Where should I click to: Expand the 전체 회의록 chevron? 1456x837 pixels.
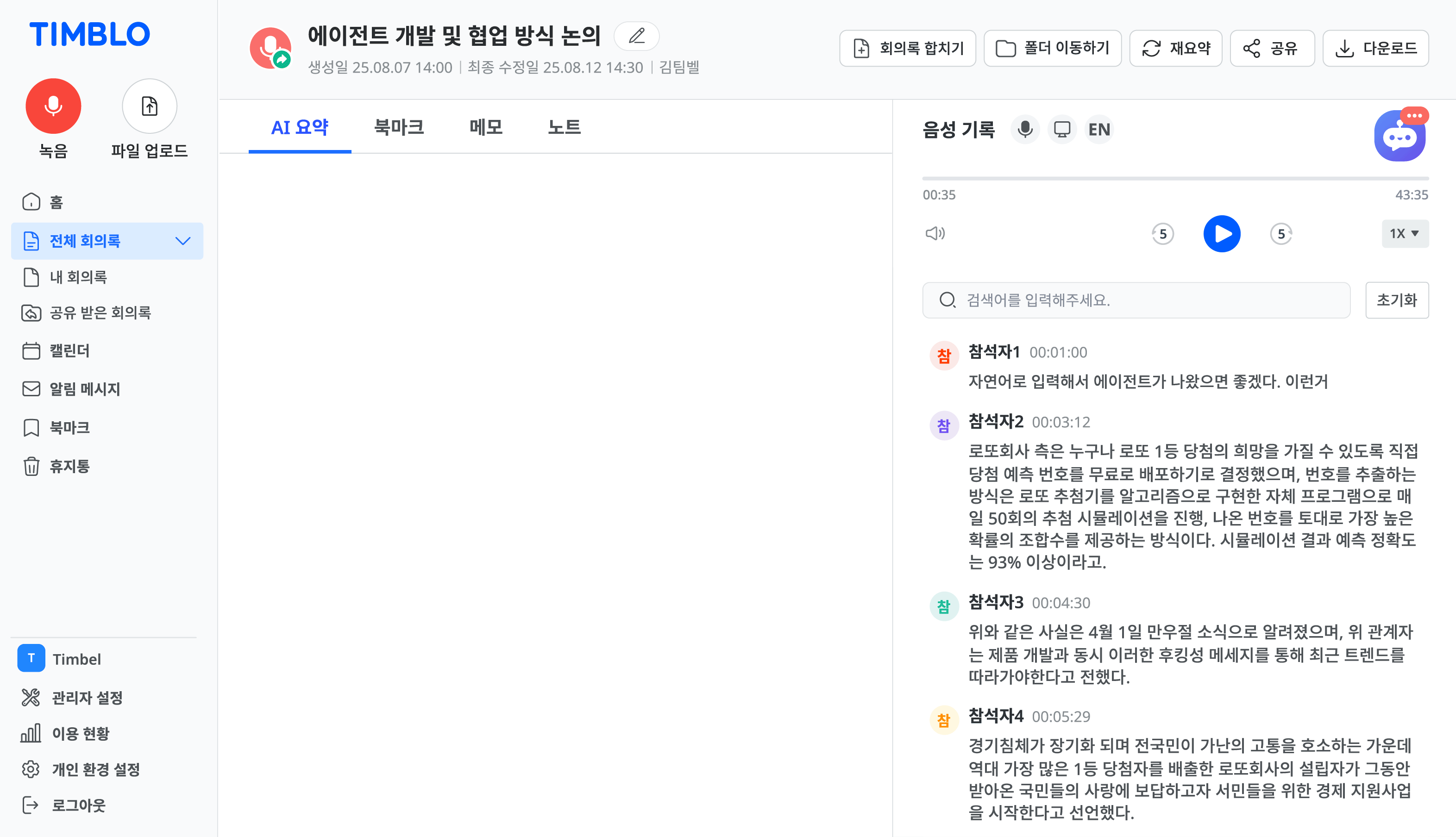183,241
